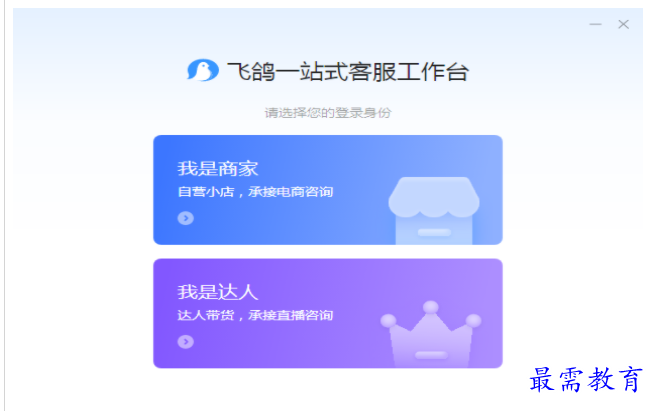Image resolution: width=651 pixels, height=411 pixels.
Task: Select the 我是达人 talent identity card
Action: tap(328, 313)
